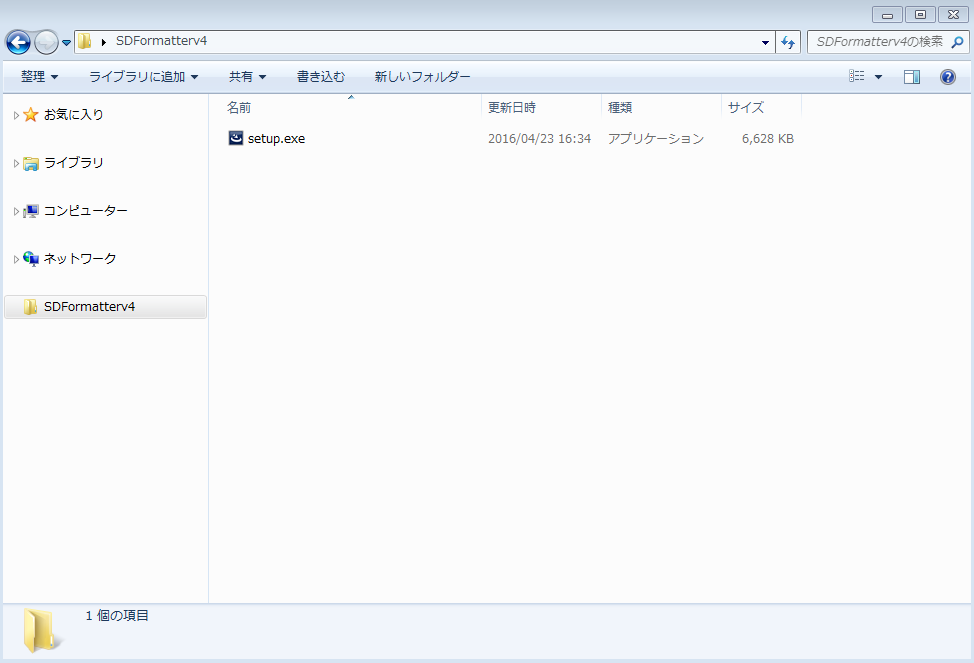Expand the ネットワーク tree node
The height and width of the screenshot is (663, 974).
(x=16, y=259)
